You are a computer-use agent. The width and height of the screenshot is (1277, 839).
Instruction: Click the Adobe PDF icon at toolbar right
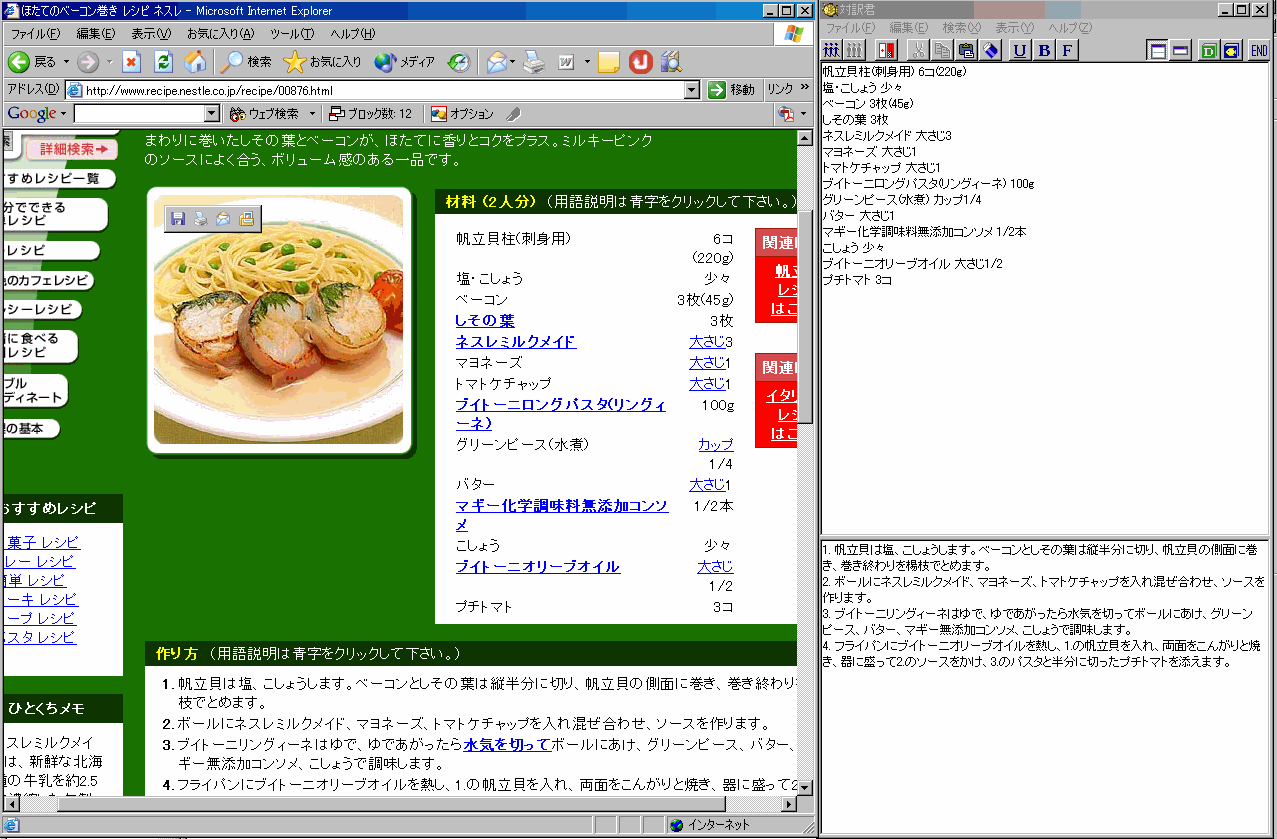(786, 114)
